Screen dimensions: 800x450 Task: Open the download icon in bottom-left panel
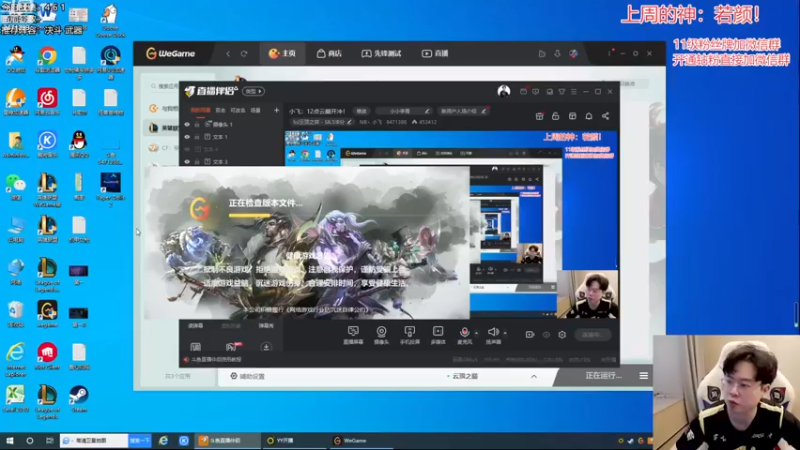(x=266, y=347)
